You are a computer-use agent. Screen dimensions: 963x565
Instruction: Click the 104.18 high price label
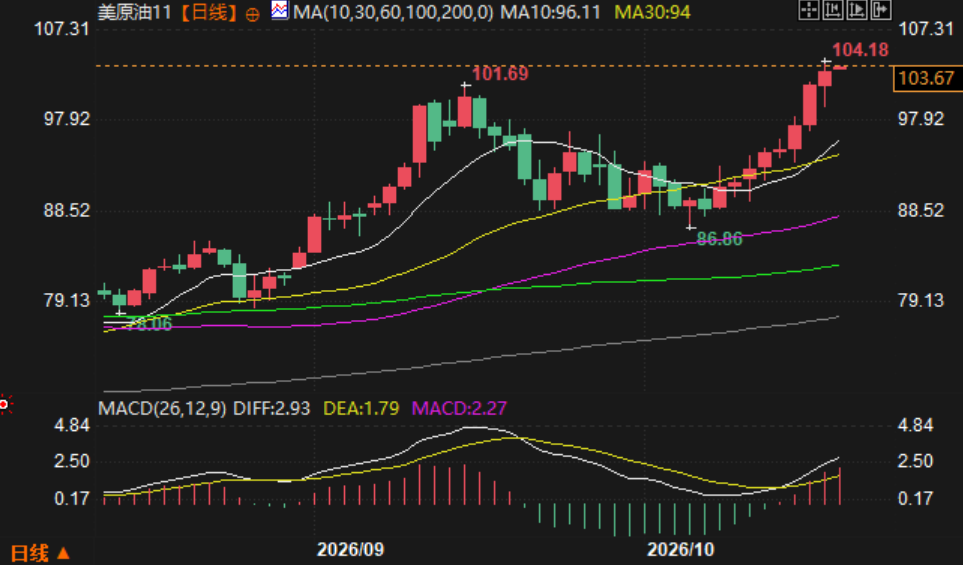[x=860, y=50]
